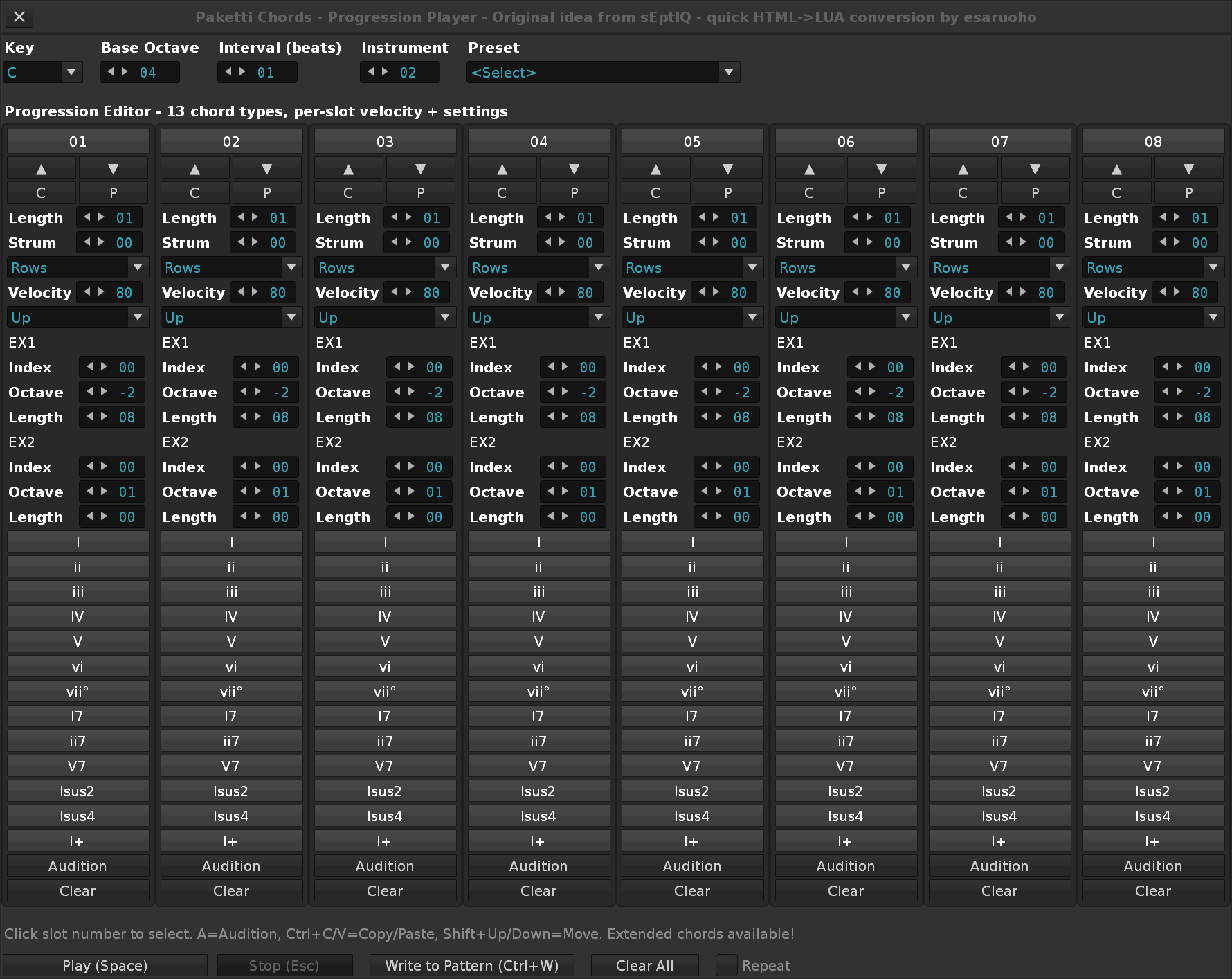Choose the V7 chord in slot 07
Screen dimensions: 1232x979
tap(999, 766)
